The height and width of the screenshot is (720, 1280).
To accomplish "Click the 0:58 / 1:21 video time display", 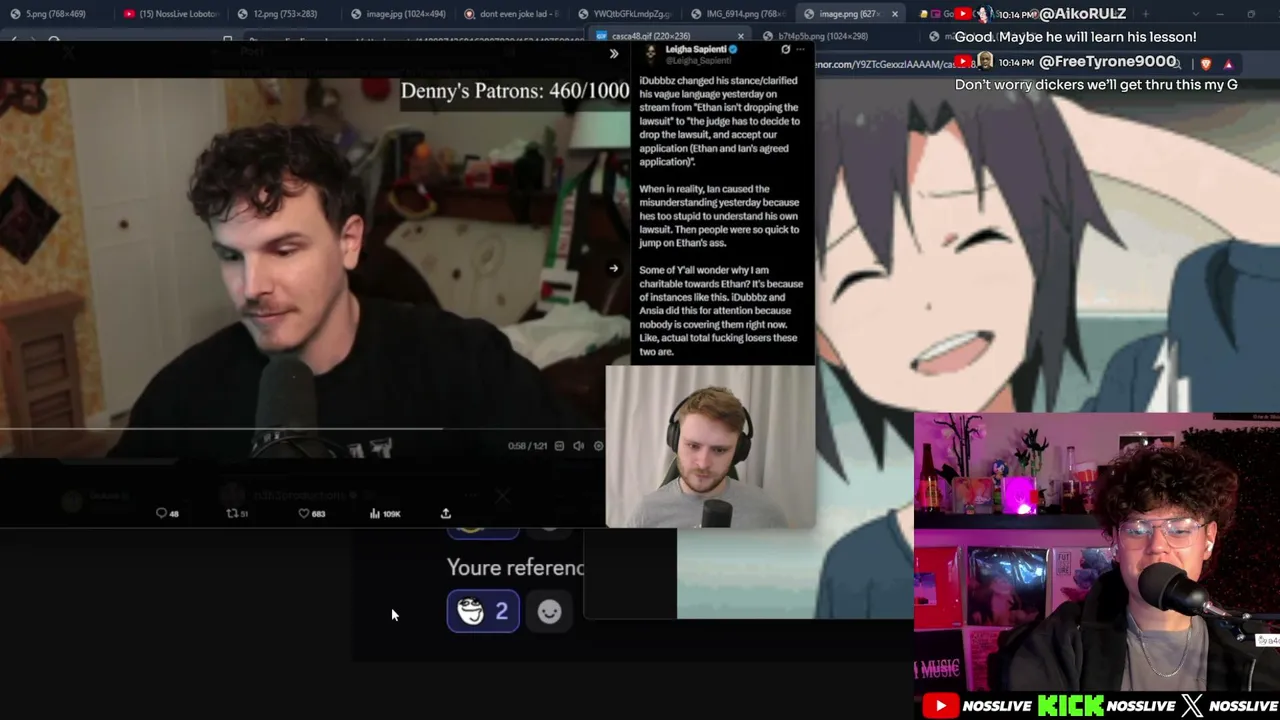I will click(527, 446).
